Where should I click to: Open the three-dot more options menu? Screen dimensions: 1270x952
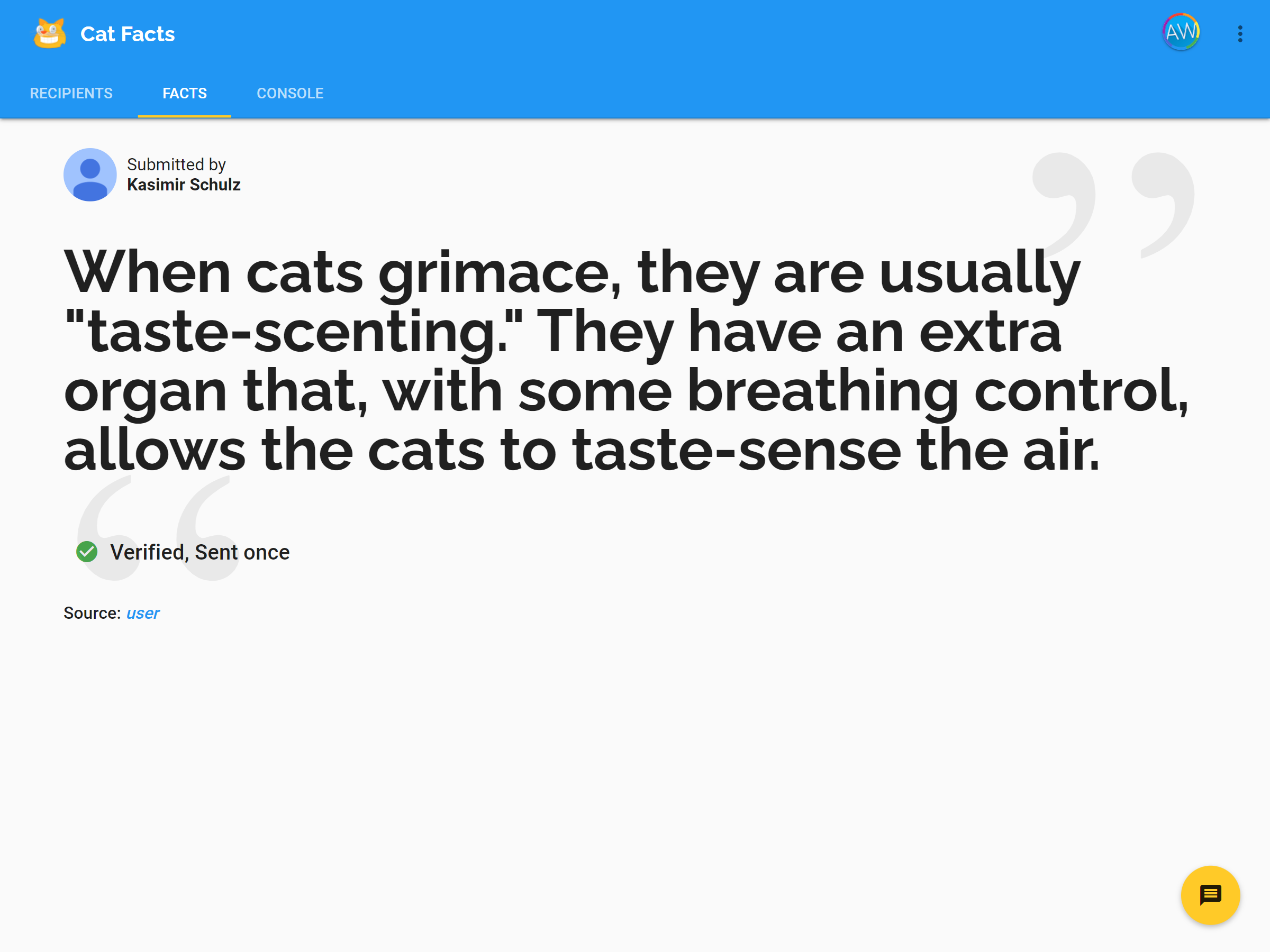pos(1240,34)
